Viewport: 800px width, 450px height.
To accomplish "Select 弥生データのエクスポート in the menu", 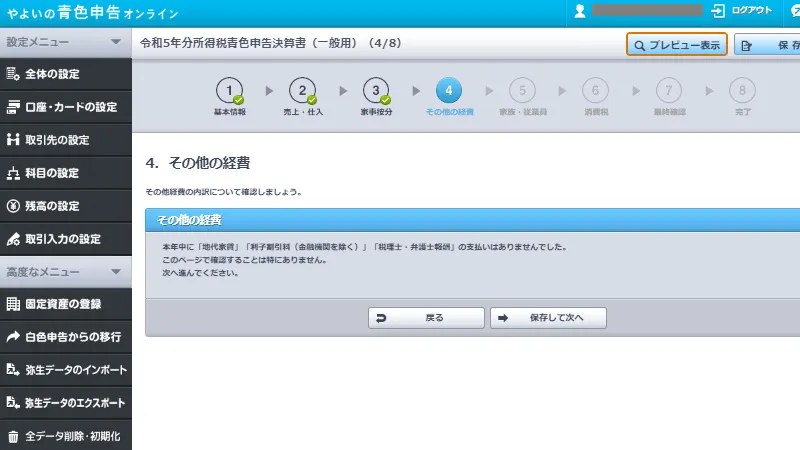I will 66,403.
